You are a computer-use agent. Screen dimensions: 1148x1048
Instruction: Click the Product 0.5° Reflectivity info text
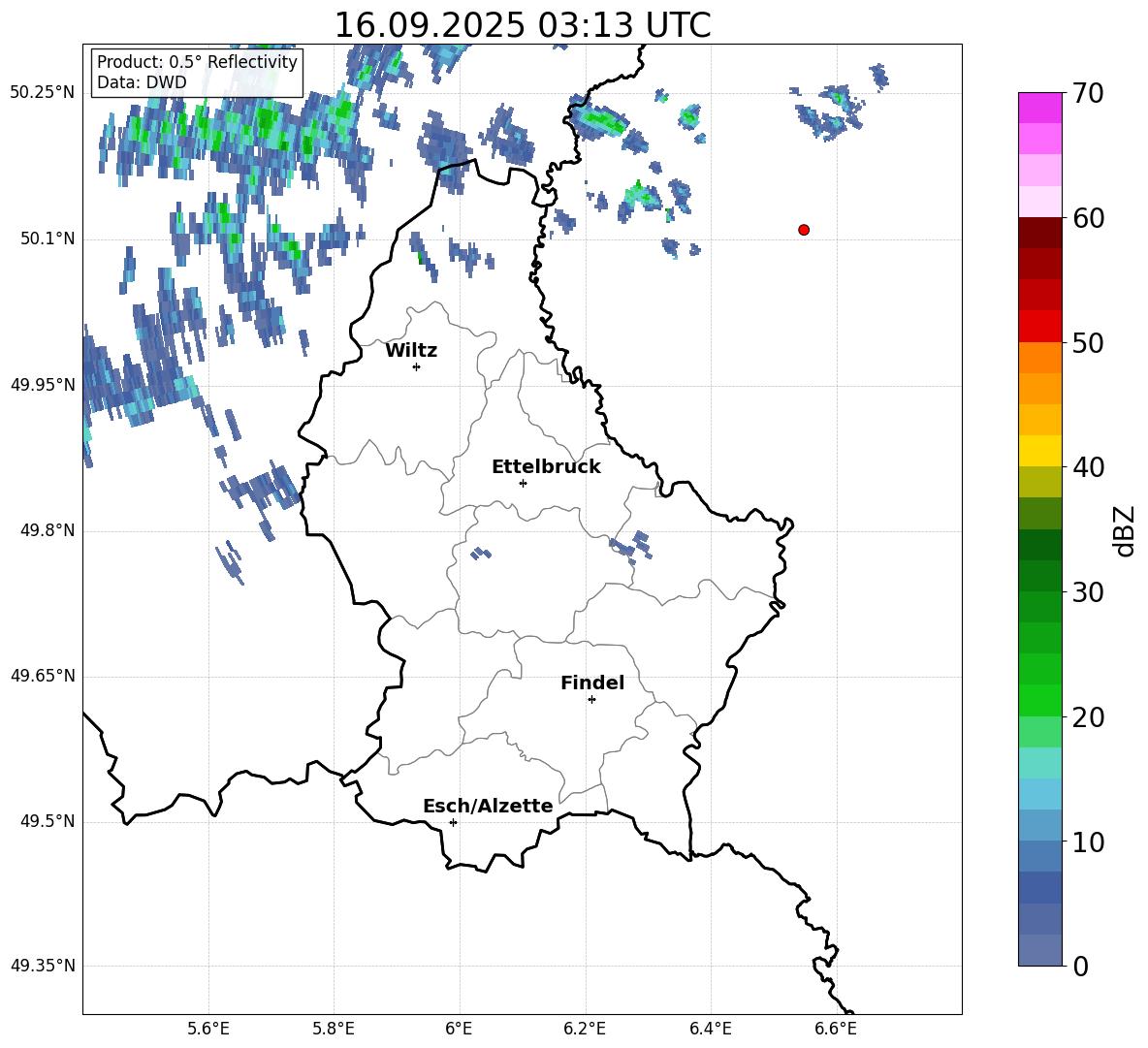(197, 62)
